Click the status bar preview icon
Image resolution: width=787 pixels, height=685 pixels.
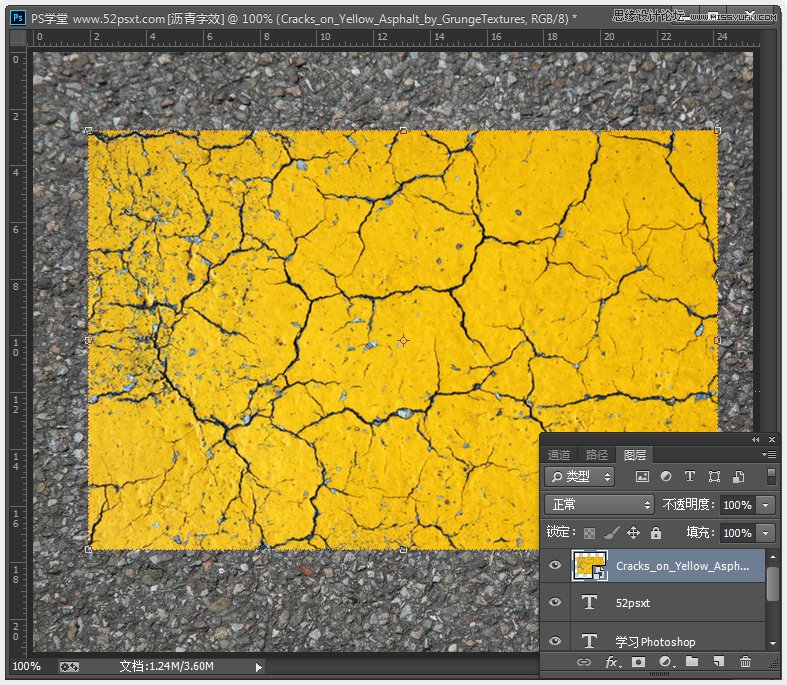[69, 666]
